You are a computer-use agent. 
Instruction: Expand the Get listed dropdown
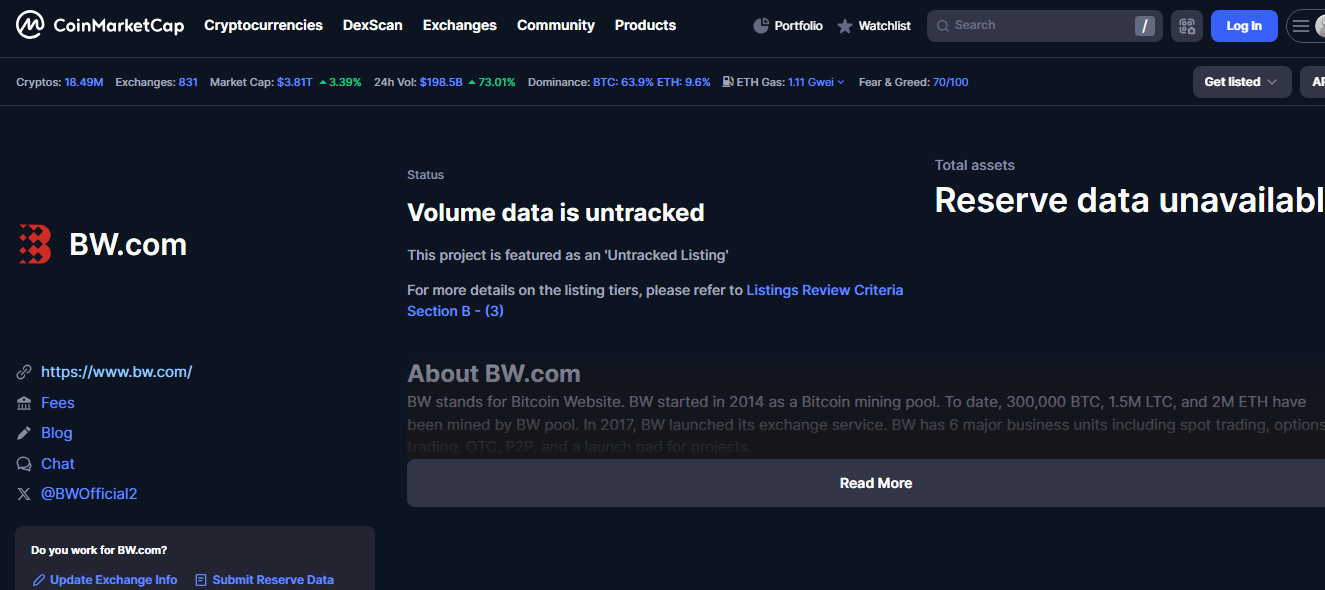coord(1241,82)
